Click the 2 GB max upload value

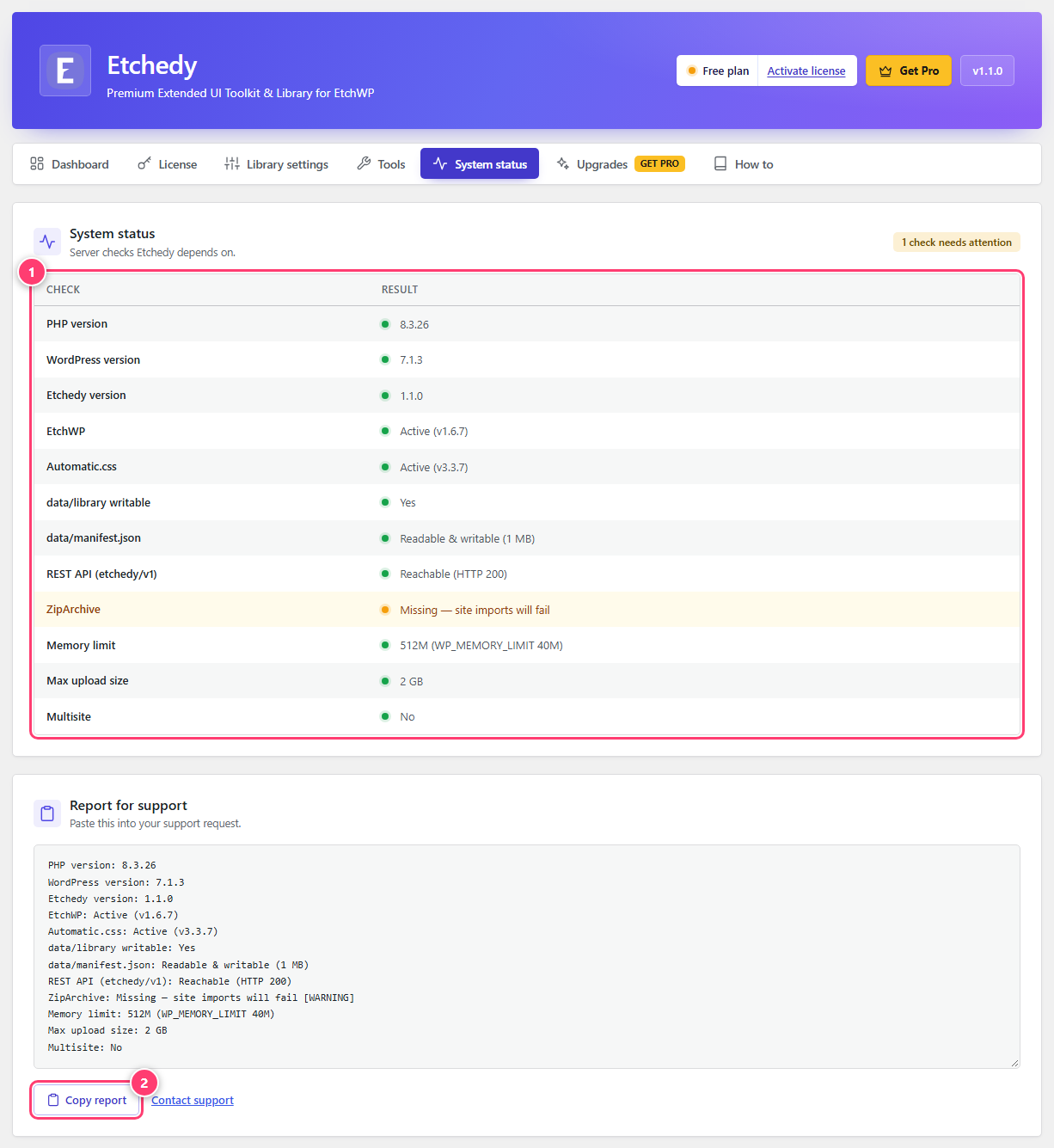pyautogui.click(x=412, y=681)
